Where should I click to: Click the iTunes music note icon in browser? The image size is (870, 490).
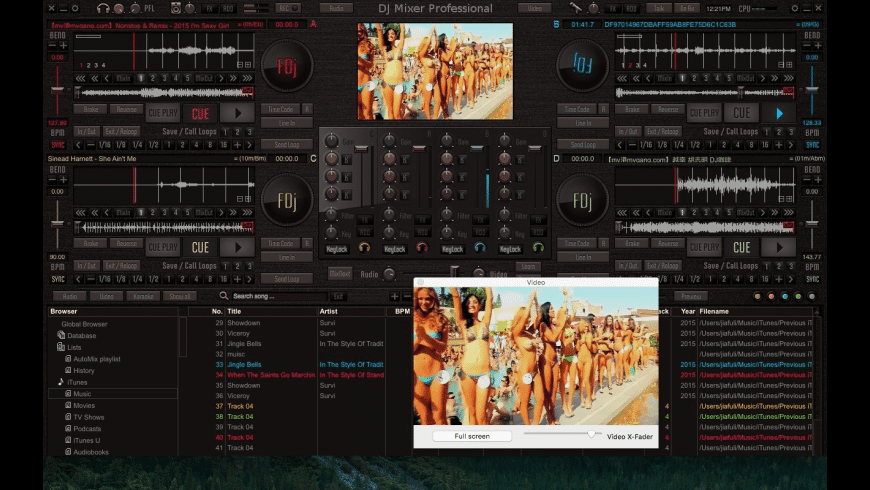pyautogui.click(x=60, y=382)
